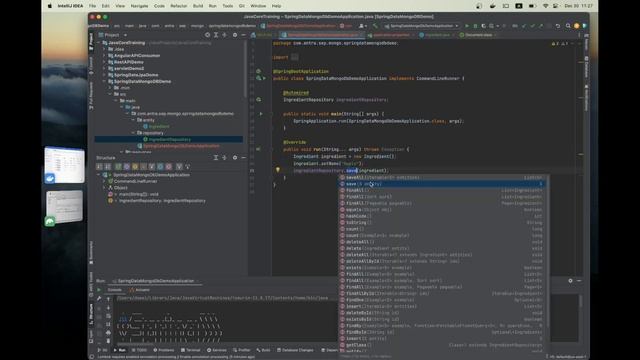640x360 pixels.
Task: Open Database tool window on right strip
Action: [x=586, y=67]
